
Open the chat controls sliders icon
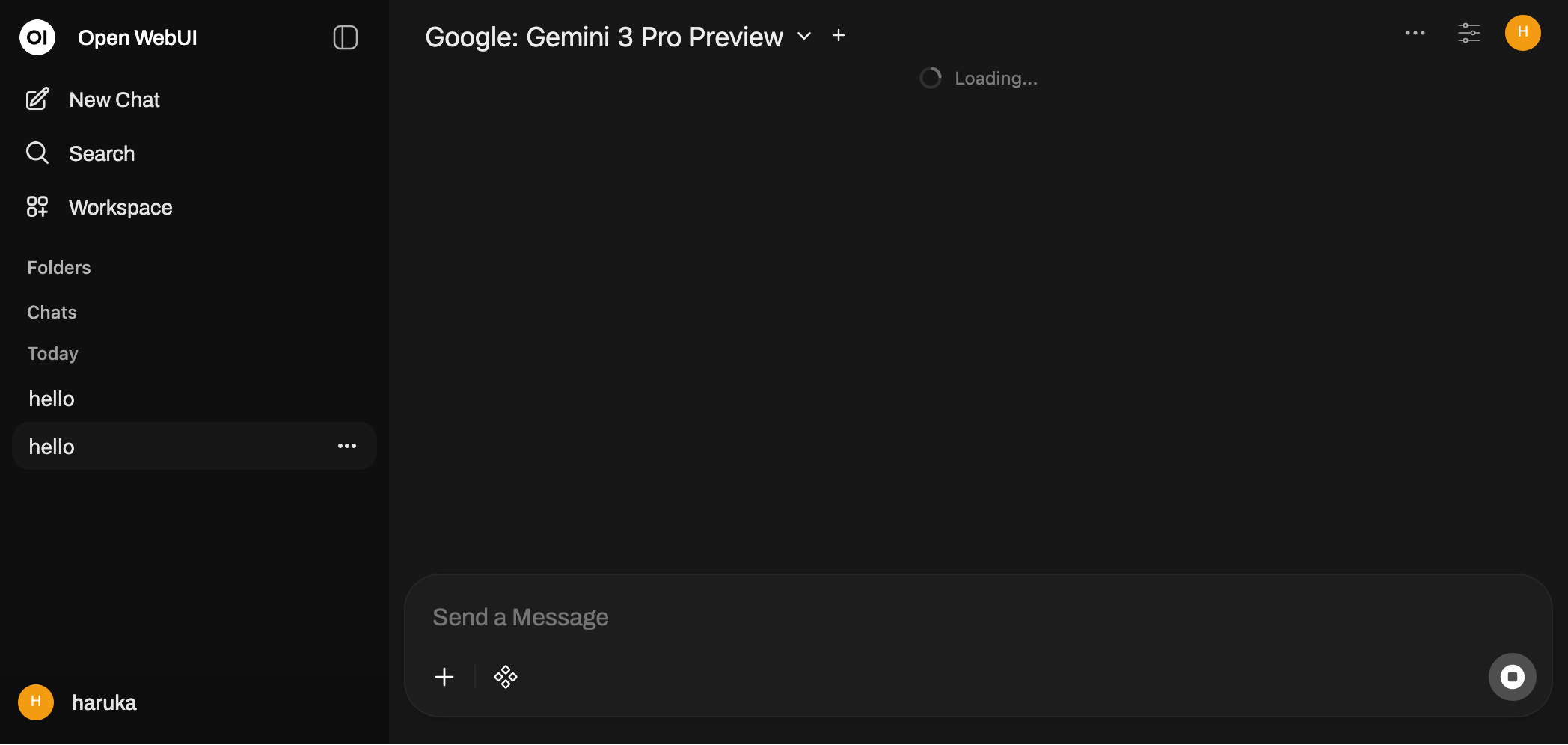tap(1469, 33)
